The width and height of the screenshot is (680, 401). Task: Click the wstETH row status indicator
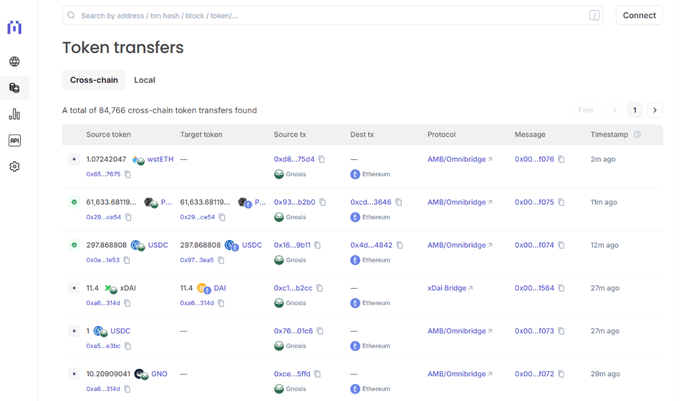point(74,159)
